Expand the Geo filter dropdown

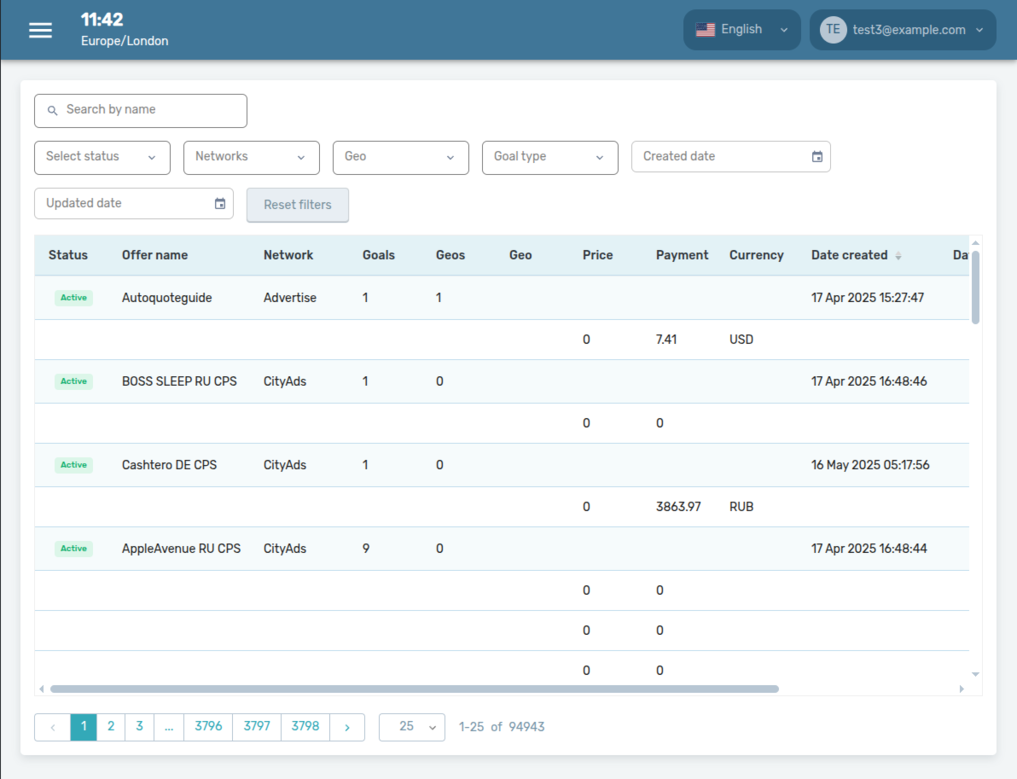point(400,157)
